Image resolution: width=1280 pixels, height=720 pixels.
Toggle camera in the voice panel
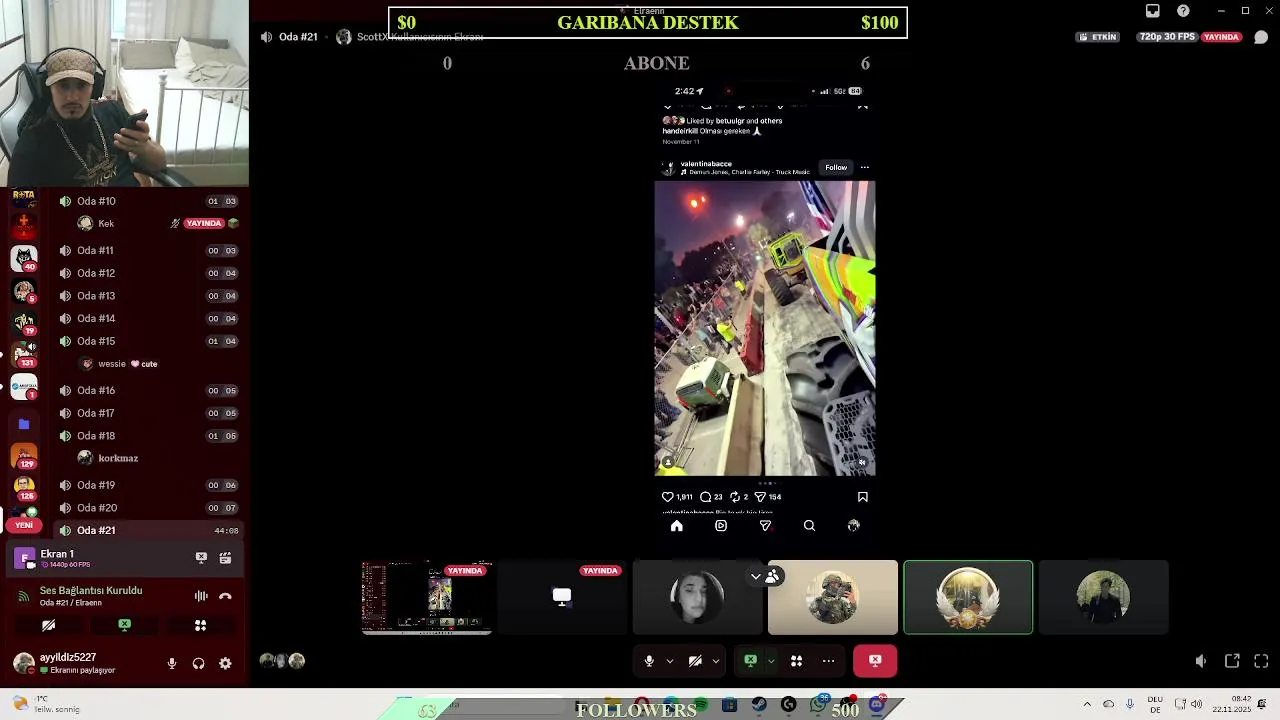[48, 625]
